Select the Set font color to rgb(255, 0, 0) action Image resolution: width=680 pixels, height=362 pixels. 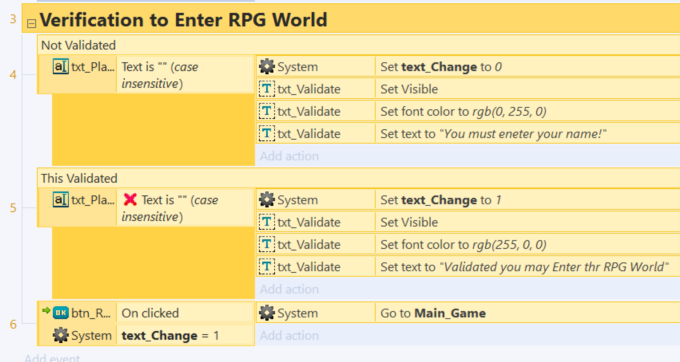527,245
